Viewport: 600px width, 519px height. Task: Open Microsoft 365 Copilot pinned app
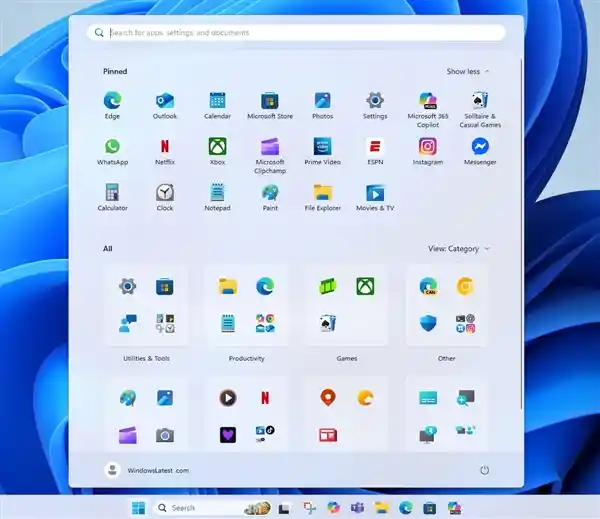(x=428, y=110)
